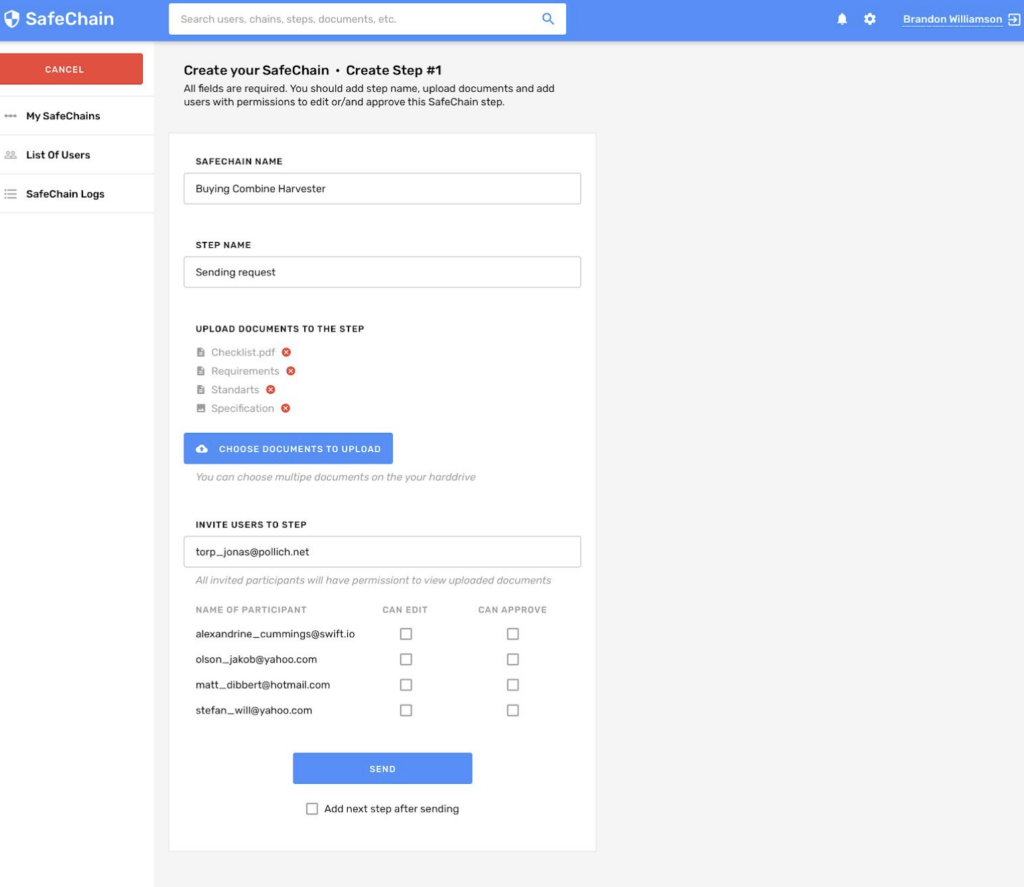Enable Can Edit for stefan_will@yahoo.com
This screenshot has width=1024, height=887.
(406, 710)
